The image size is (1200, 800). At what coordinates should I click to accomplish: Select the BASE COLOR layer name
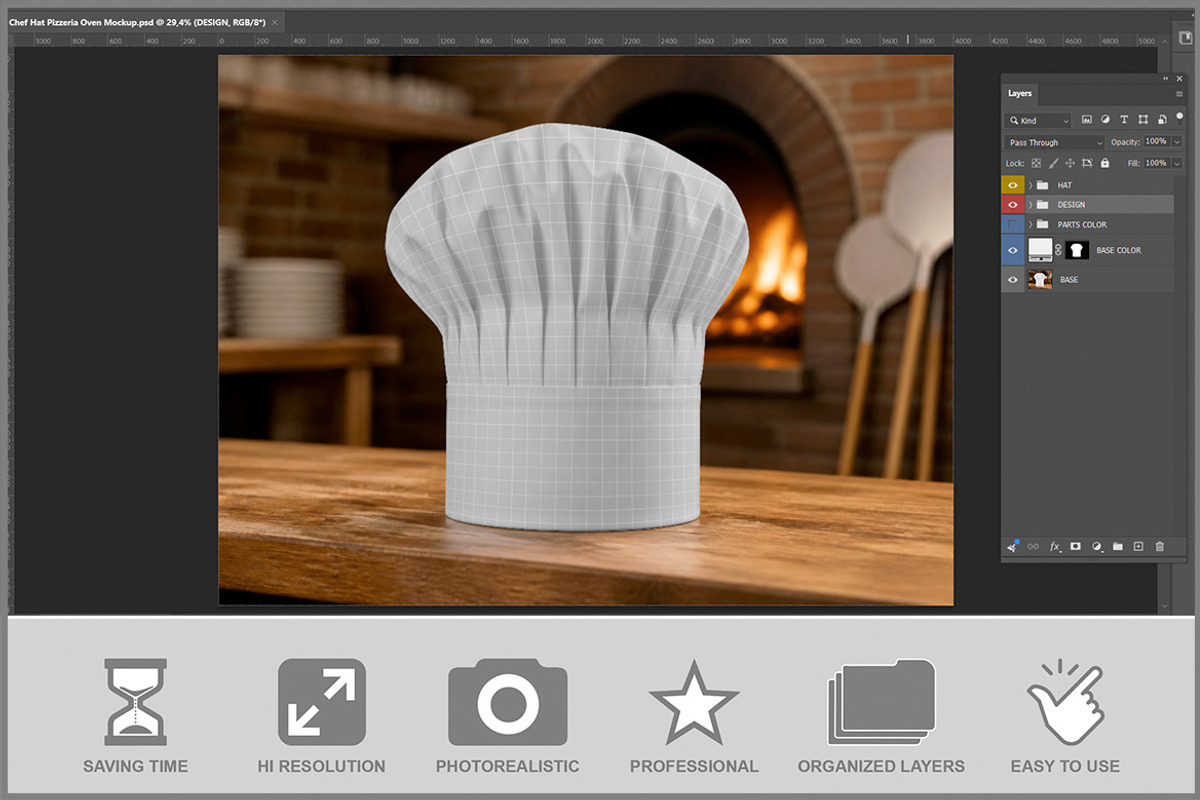point(1119,250)
